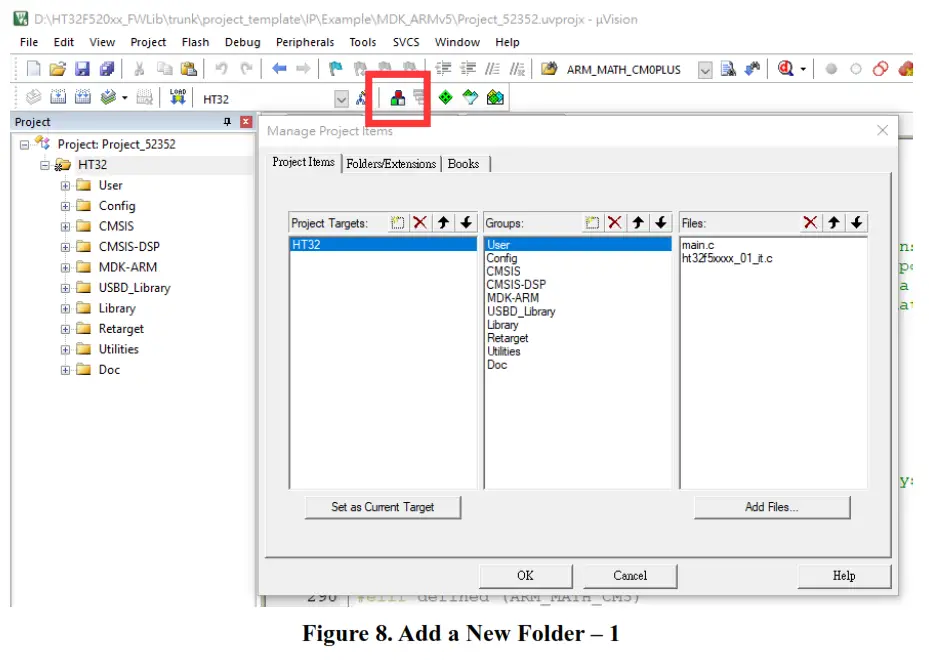
Task: Switch to the Books tab
Action: coord(463,164)
